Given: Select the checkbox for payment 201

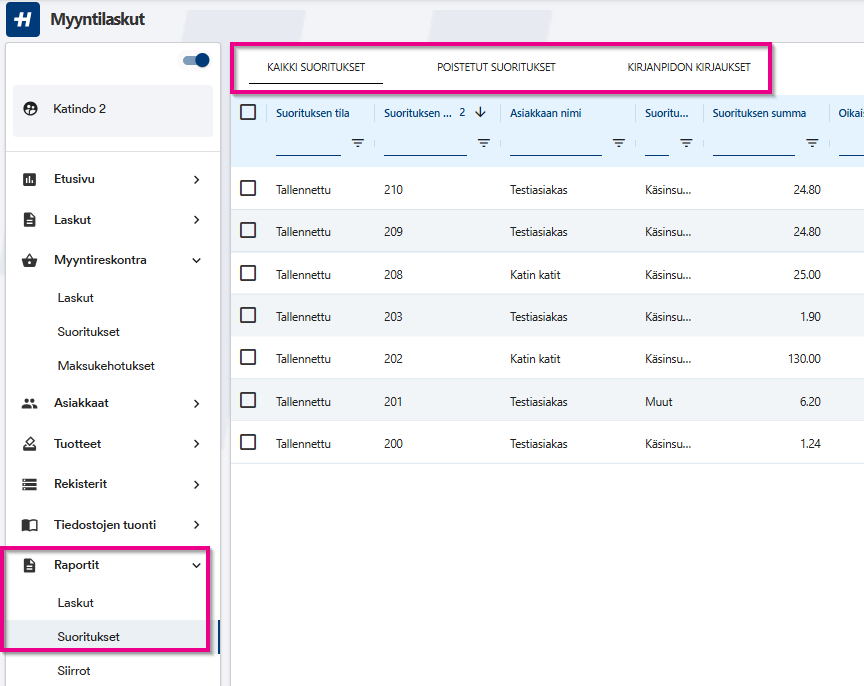Looking at the screenshot, I should 248,400.
